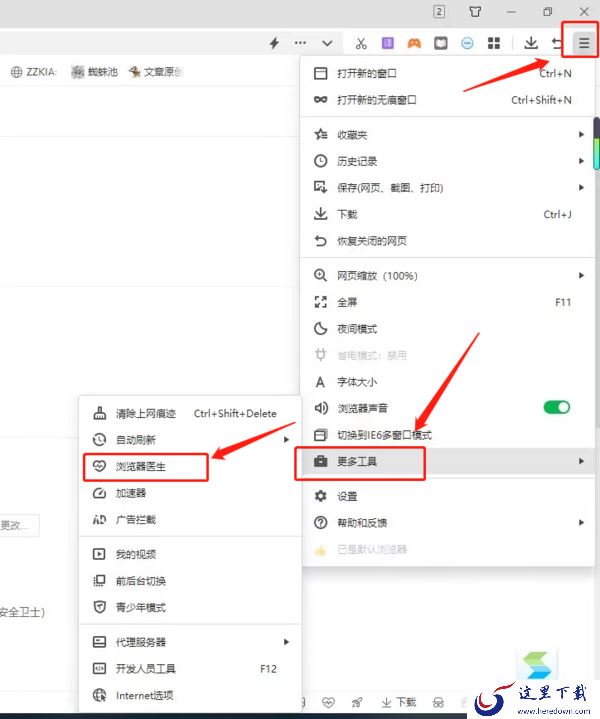Expand 保存(网页、截图、打印) submenu
This screenshot has width=600, height=719.
[x=447, y=188]
